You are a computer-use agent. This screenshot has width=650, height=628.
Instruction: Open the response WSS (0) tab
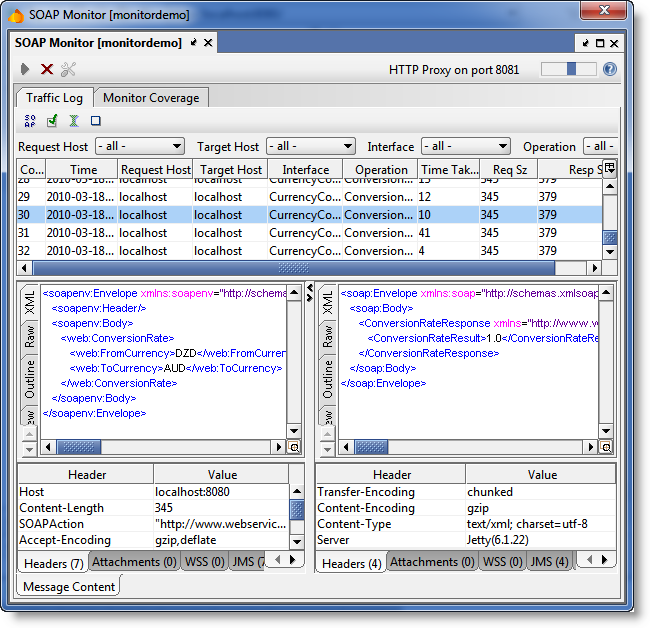503,562
